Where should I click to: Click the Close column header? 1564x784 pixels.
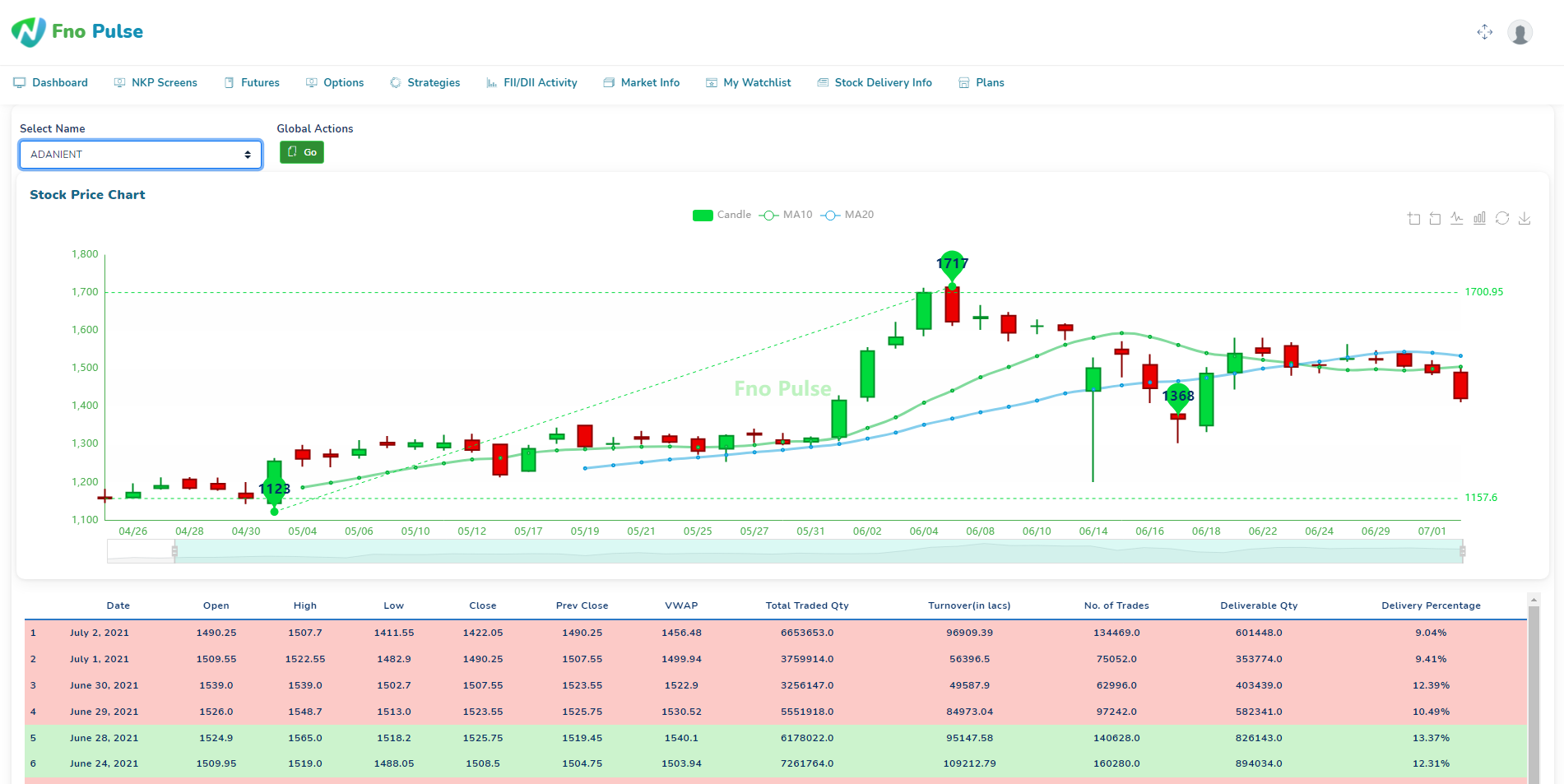[483, 605]
